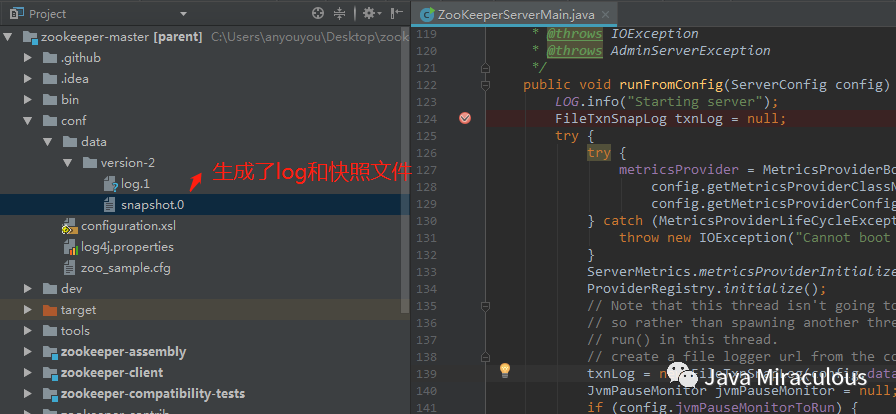Collapse the zookeeper-master parent node
This screenshot has height=414, width=896.
pyautogui.click(x=7, y=37)
